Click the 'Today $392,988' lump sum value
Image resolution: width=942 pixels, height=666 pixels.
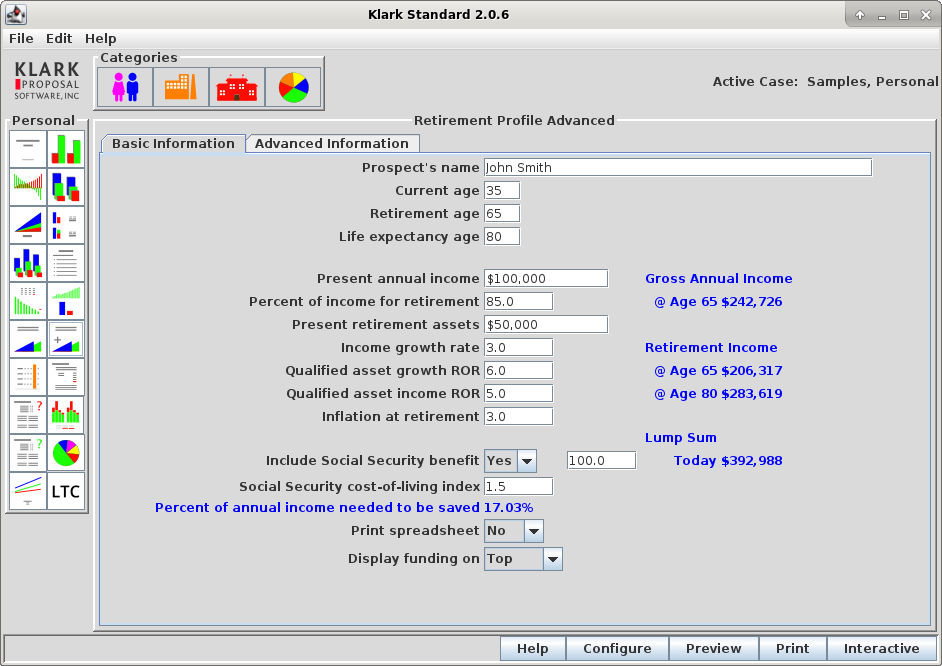[728, 461]
